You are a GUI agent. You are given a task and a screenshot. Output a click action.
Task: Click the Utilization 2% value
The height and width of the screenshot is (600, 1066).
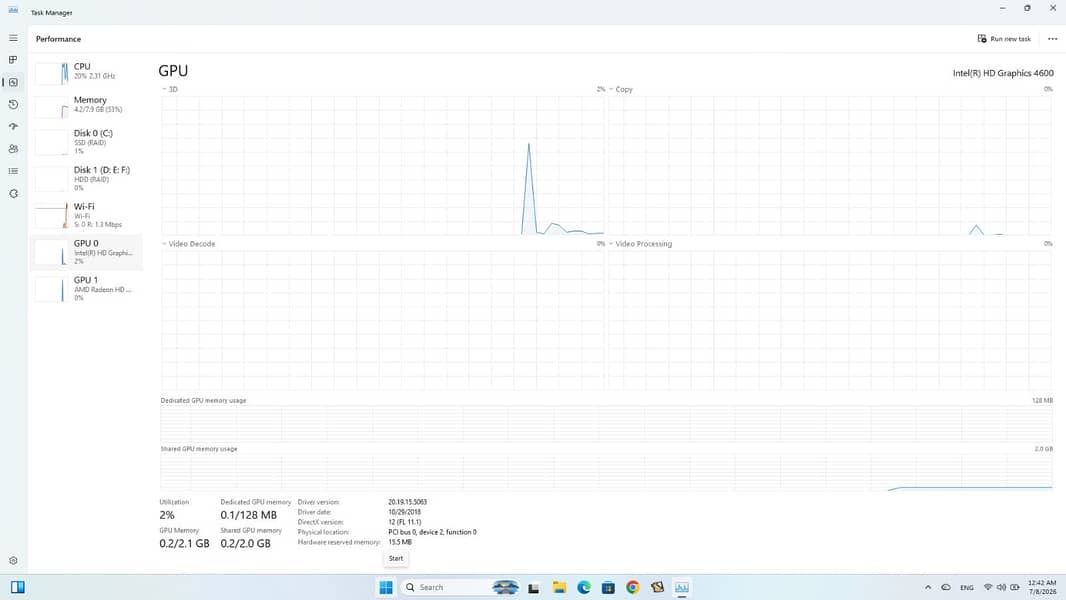click(x=167, y=515)
